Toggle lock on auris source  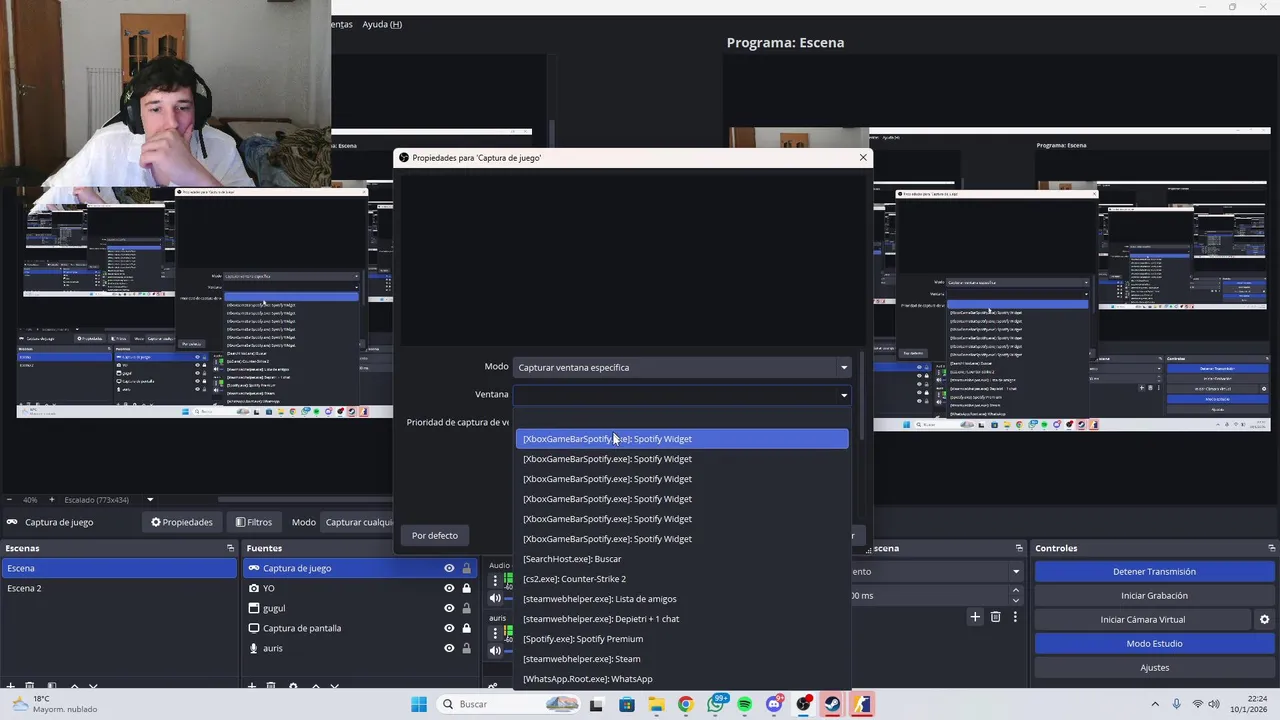466,648
